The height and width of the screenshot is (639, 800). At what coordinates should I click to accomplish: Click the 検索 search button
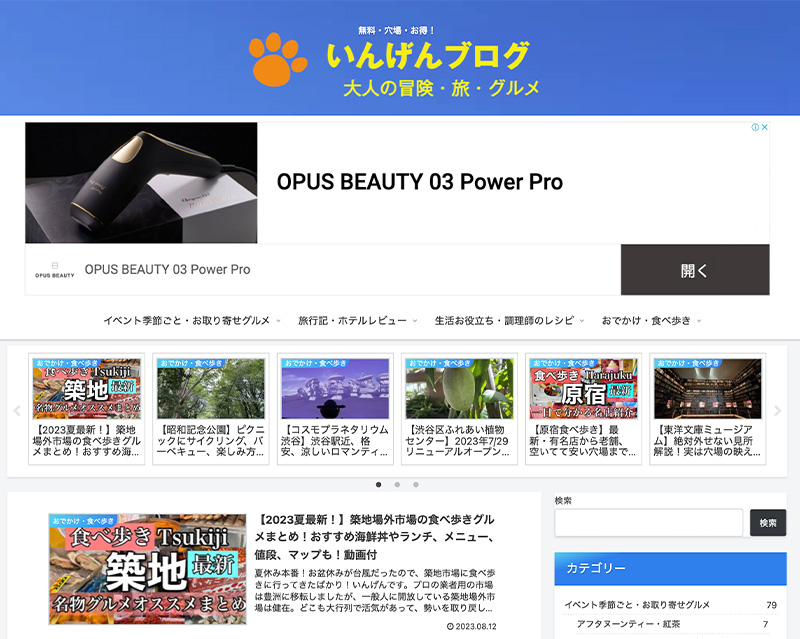pyautogui.click(x=768, y=523)
